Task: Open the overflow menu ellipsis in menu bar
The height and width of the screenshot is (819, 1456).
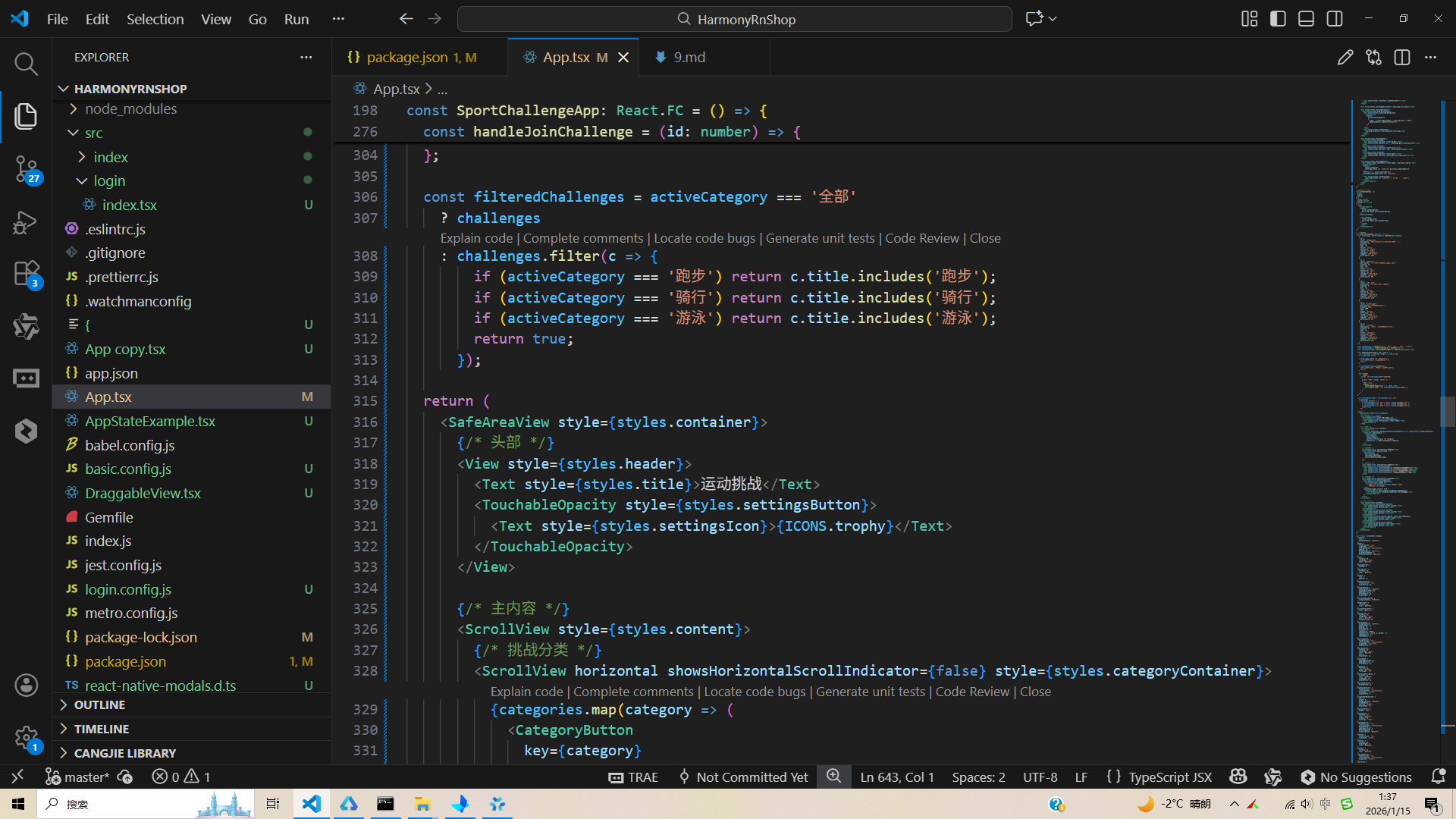Action: pyautogui.click(x=338, y=19)
